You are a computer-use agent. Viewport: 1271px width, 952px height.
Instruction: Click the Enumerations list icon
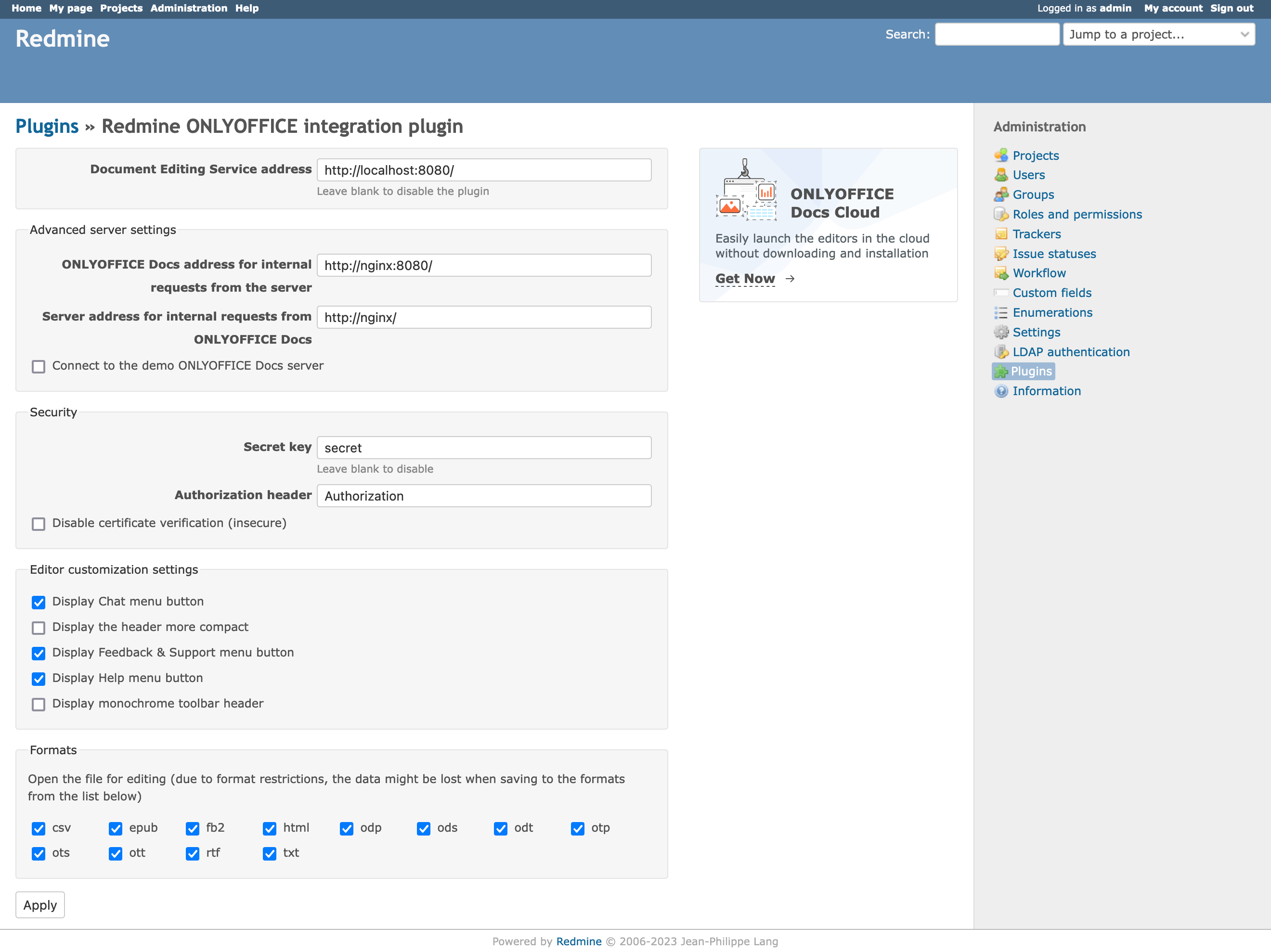point(1001,312)
